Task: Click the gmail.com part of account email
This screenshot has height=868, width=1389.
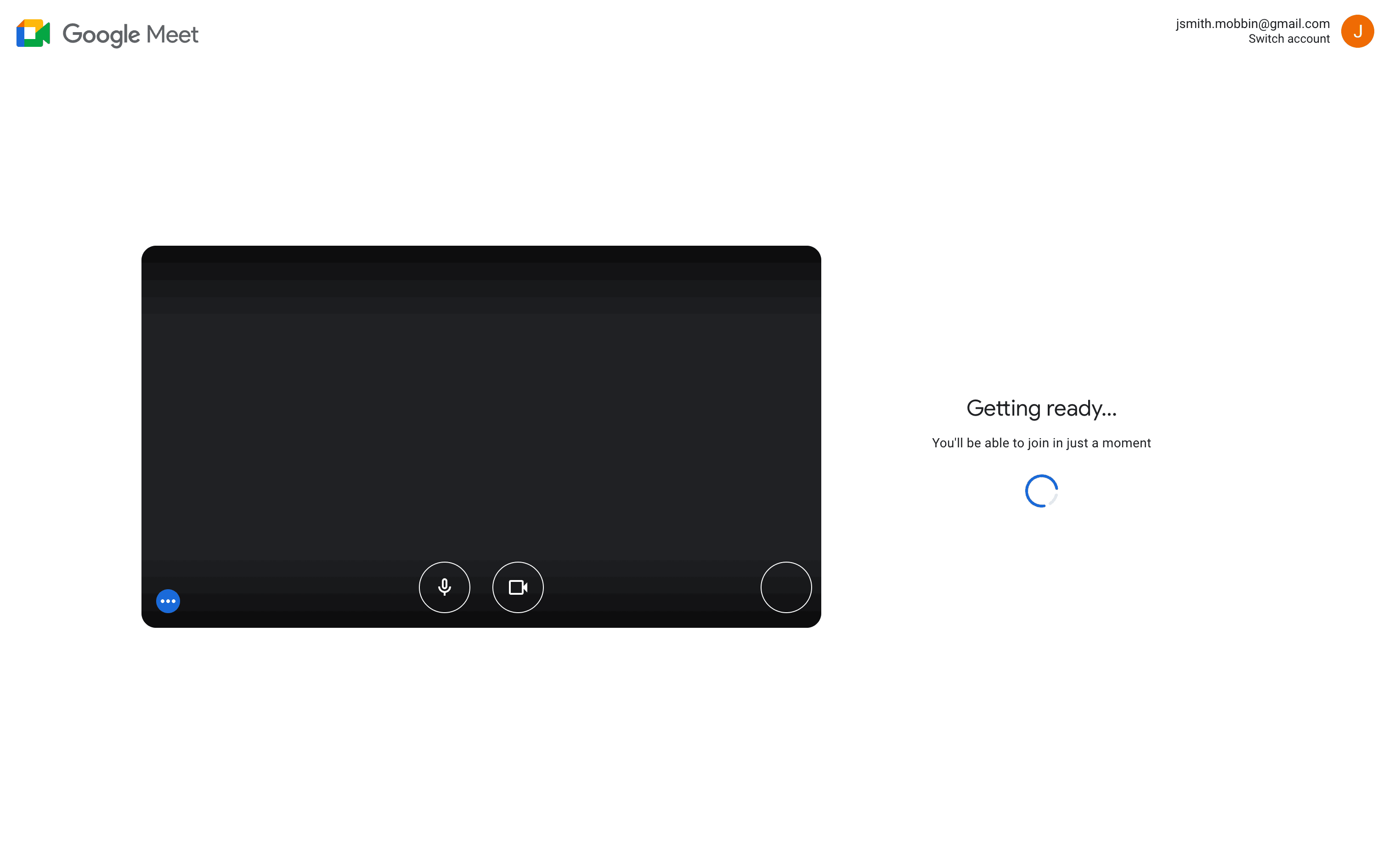Action: point(1299,23)
